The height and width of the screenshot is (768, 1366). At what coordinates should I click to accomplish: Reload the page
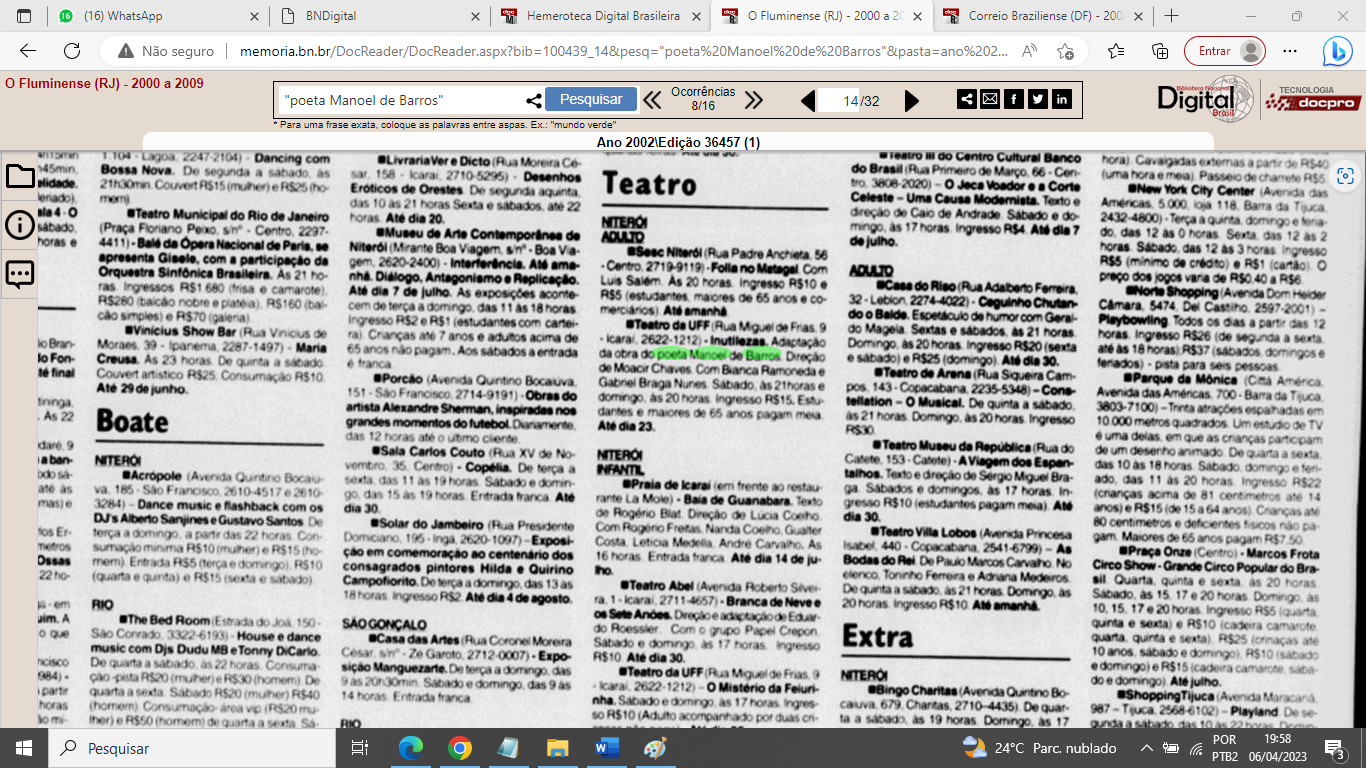tap(72, 51)
